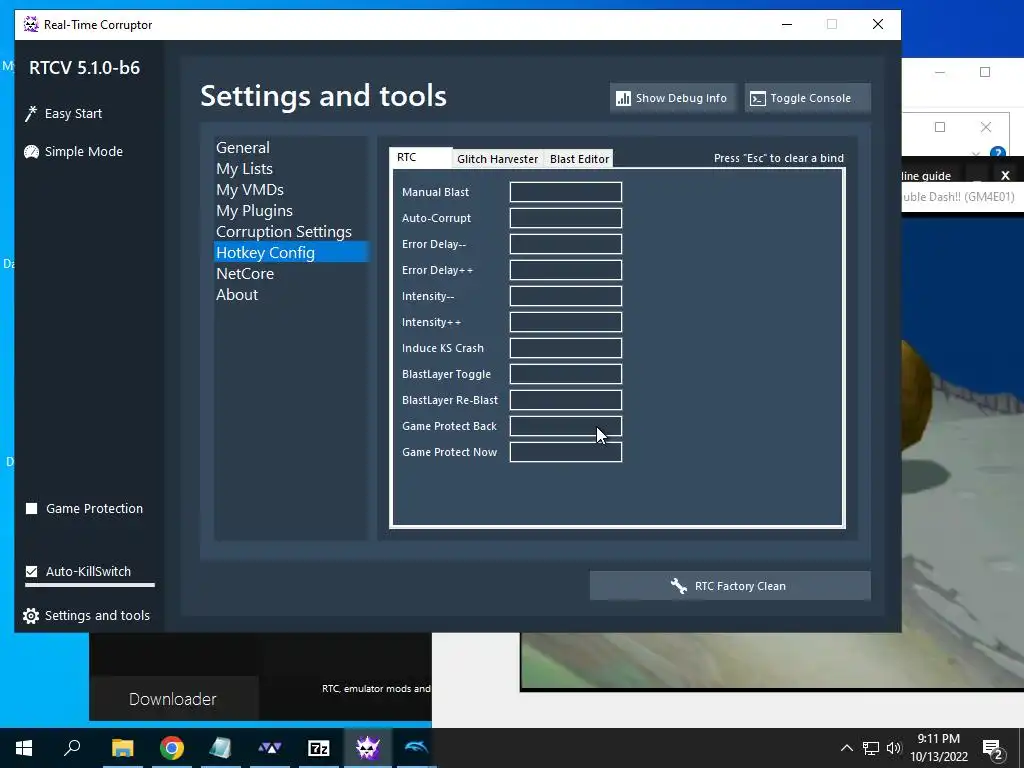The width and height of the screenshot is (1024, 768).
Task: Click the Toggle Console button
Action: 808,98
